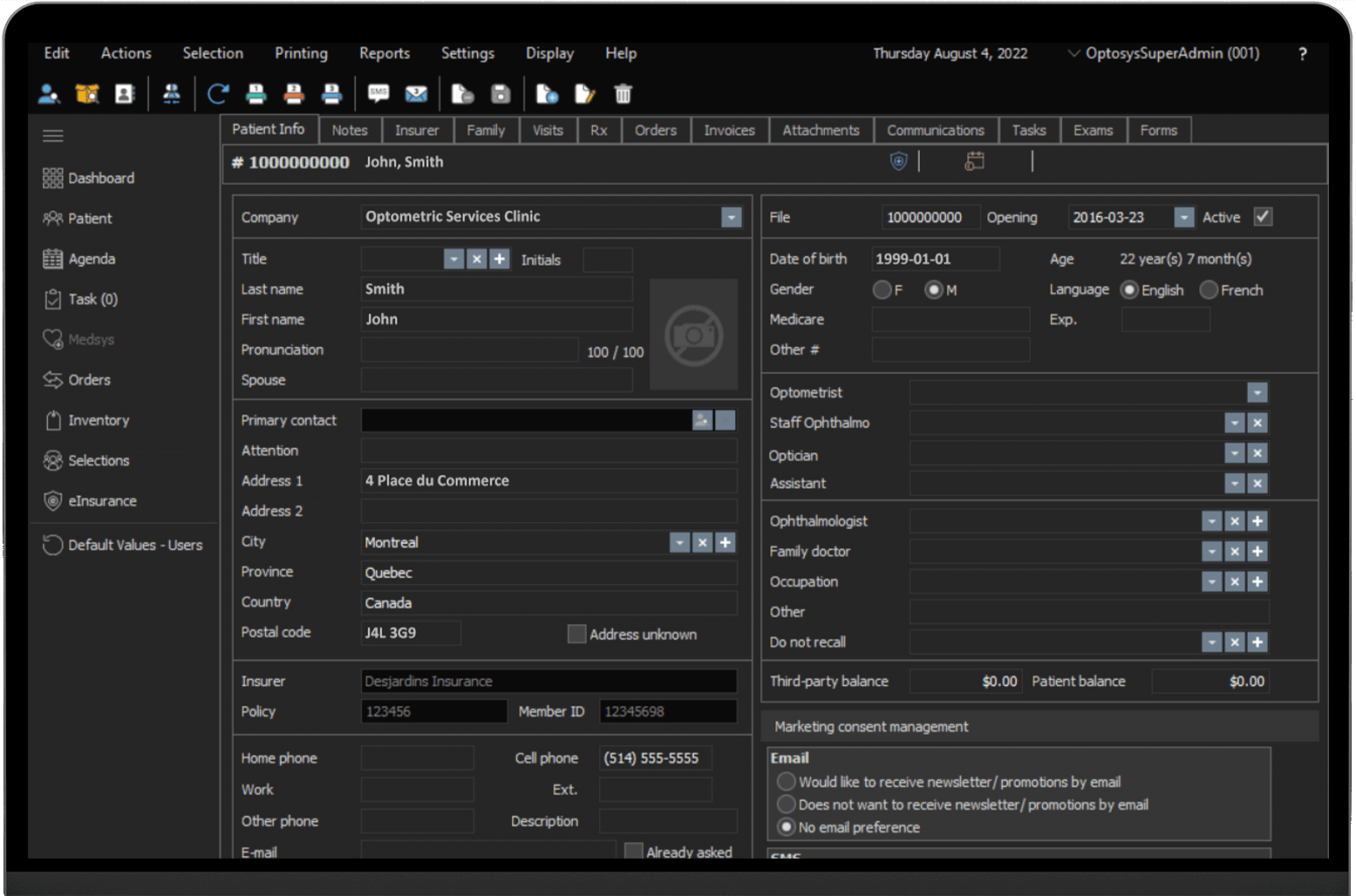Add a new Occupation with plus button
1356x896 pixels.
click(x=1257, y=581)
